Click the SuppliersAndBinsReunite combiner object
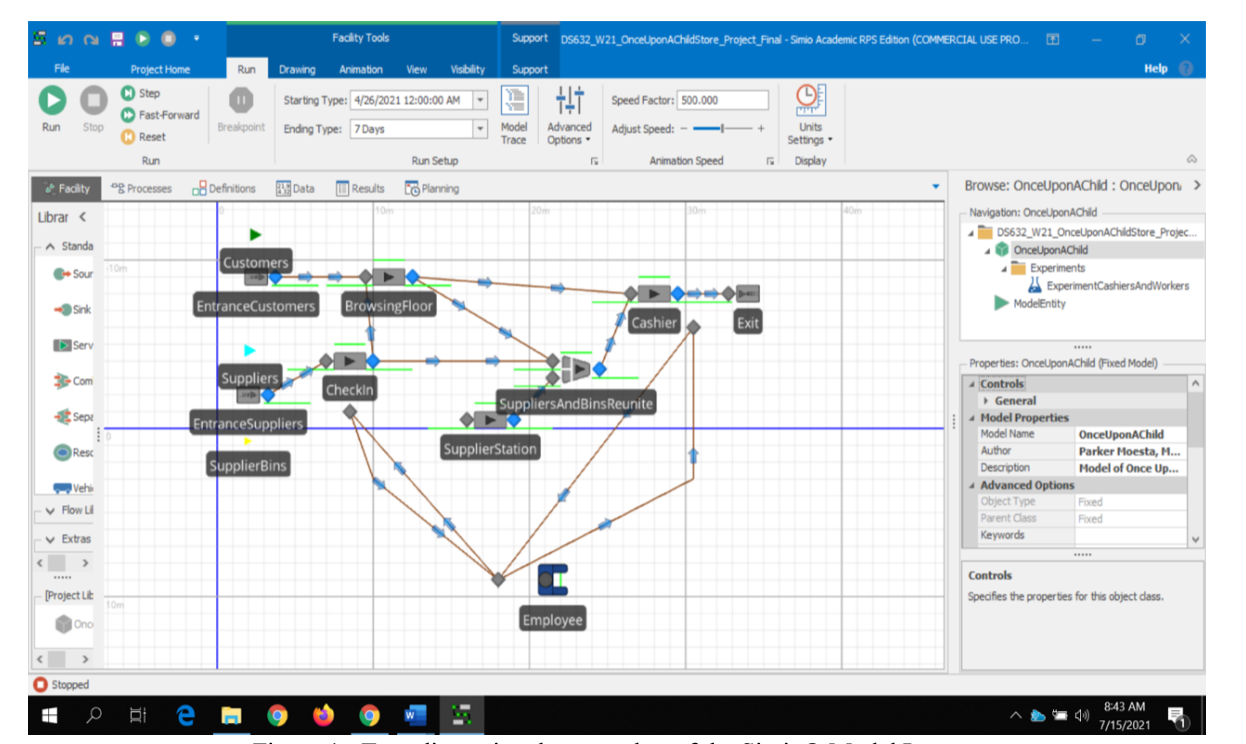The width and height of the screenshot is (1246, 744). click(575, 369)
